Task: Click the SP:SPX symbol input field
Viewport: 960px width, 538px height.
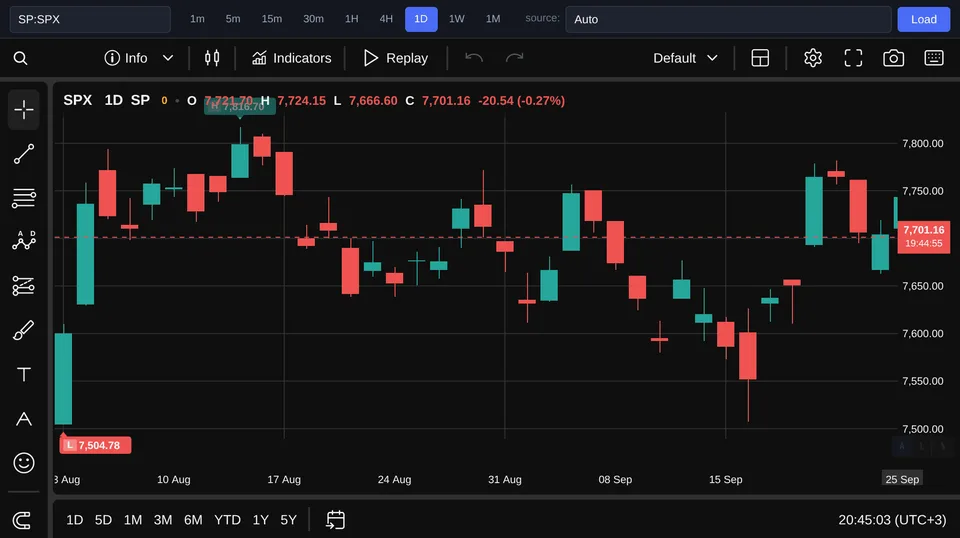Action: [x=90, y=19]
